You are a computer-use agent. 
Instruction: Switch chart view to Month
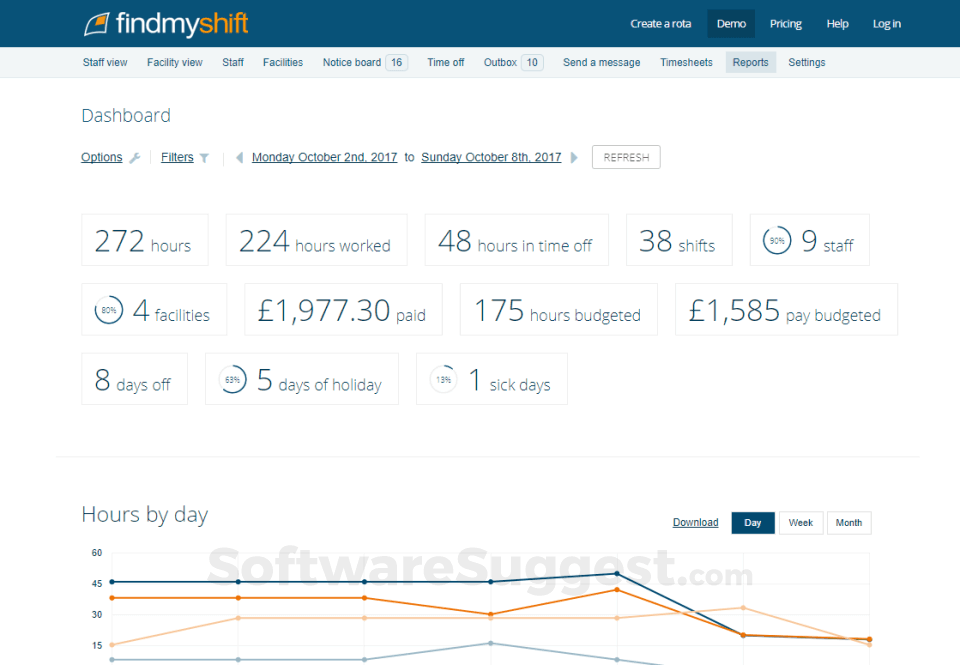[848, 522]
